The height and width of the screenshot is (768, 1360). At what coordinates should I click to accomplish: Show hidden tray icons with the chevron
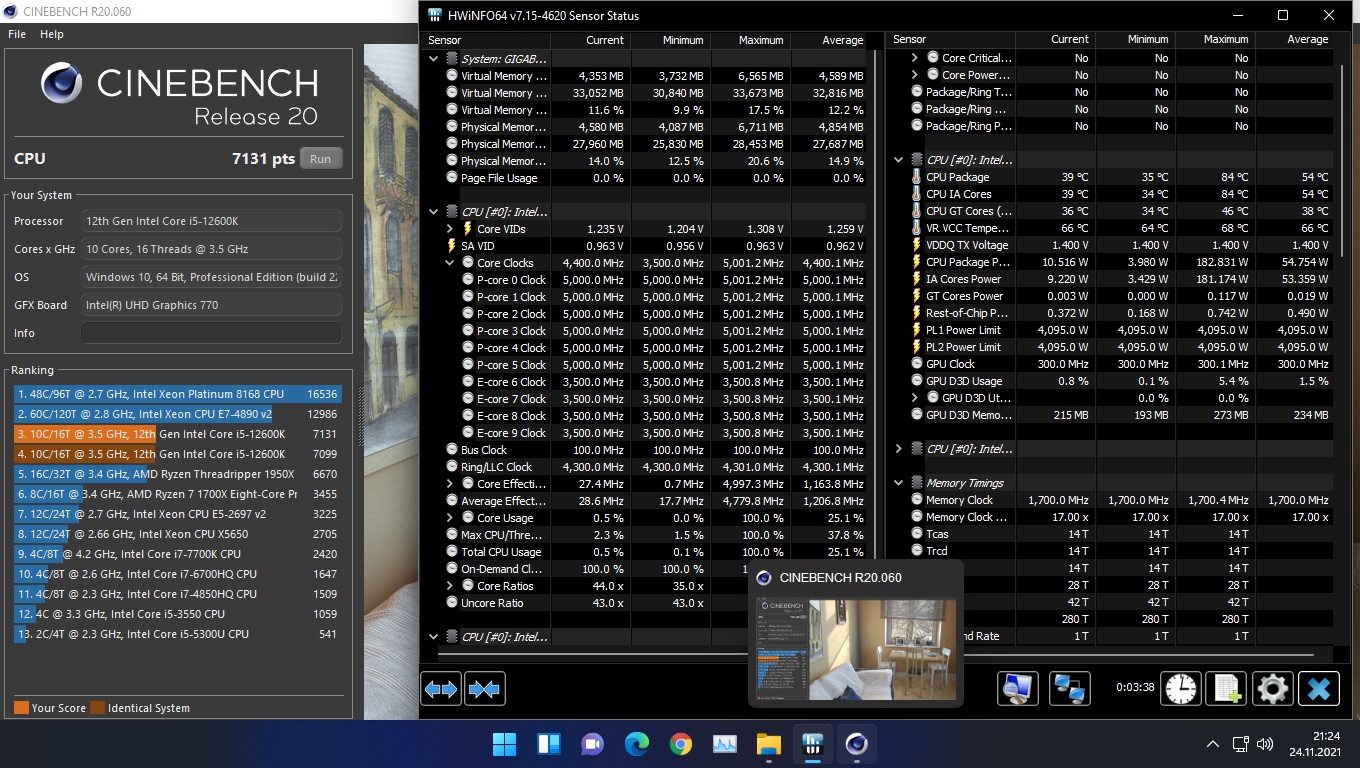click(x=1213, y=744)
